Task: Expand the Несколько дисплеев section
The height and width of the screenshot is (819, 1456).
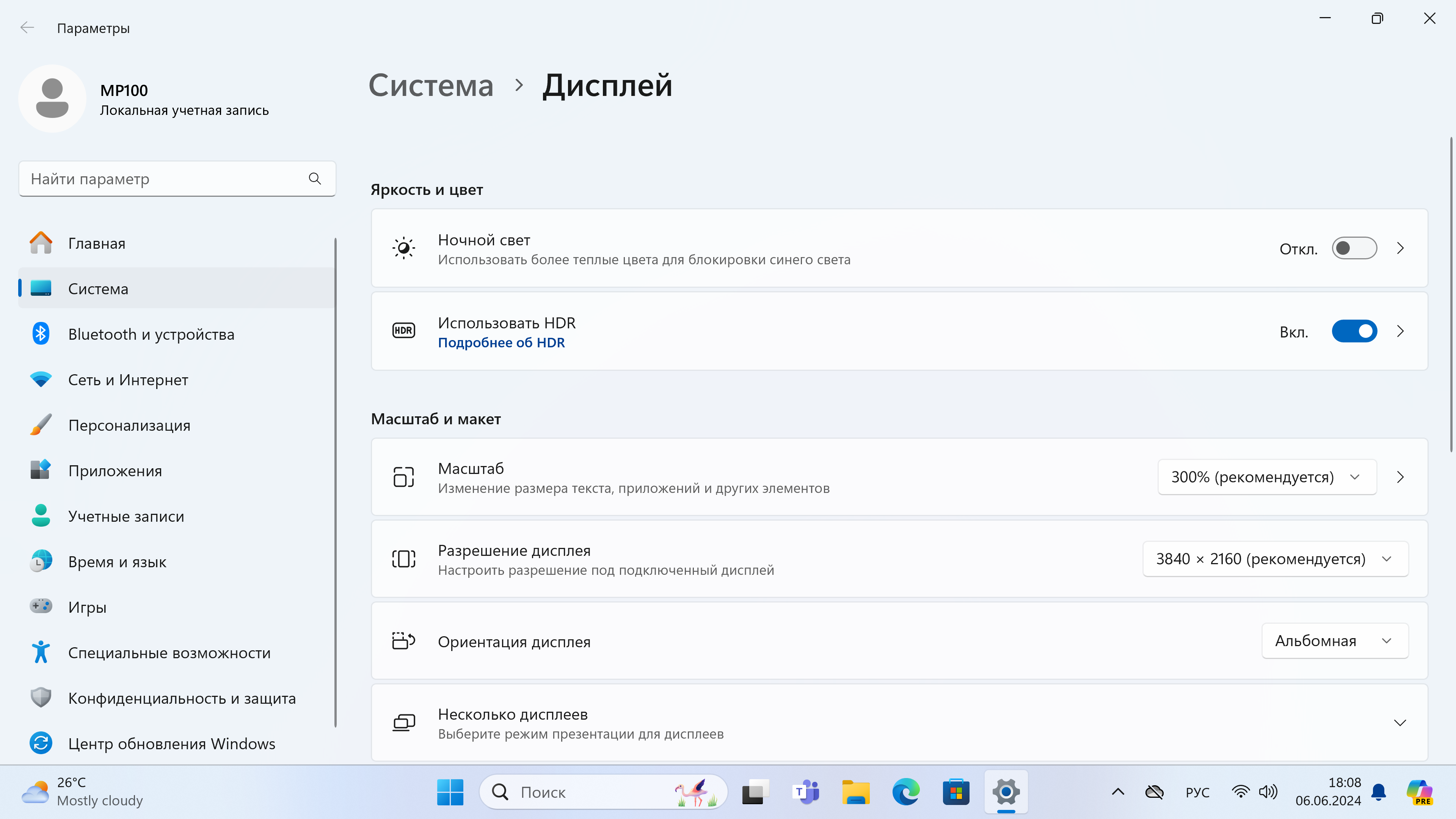Action: point(1400,723)
